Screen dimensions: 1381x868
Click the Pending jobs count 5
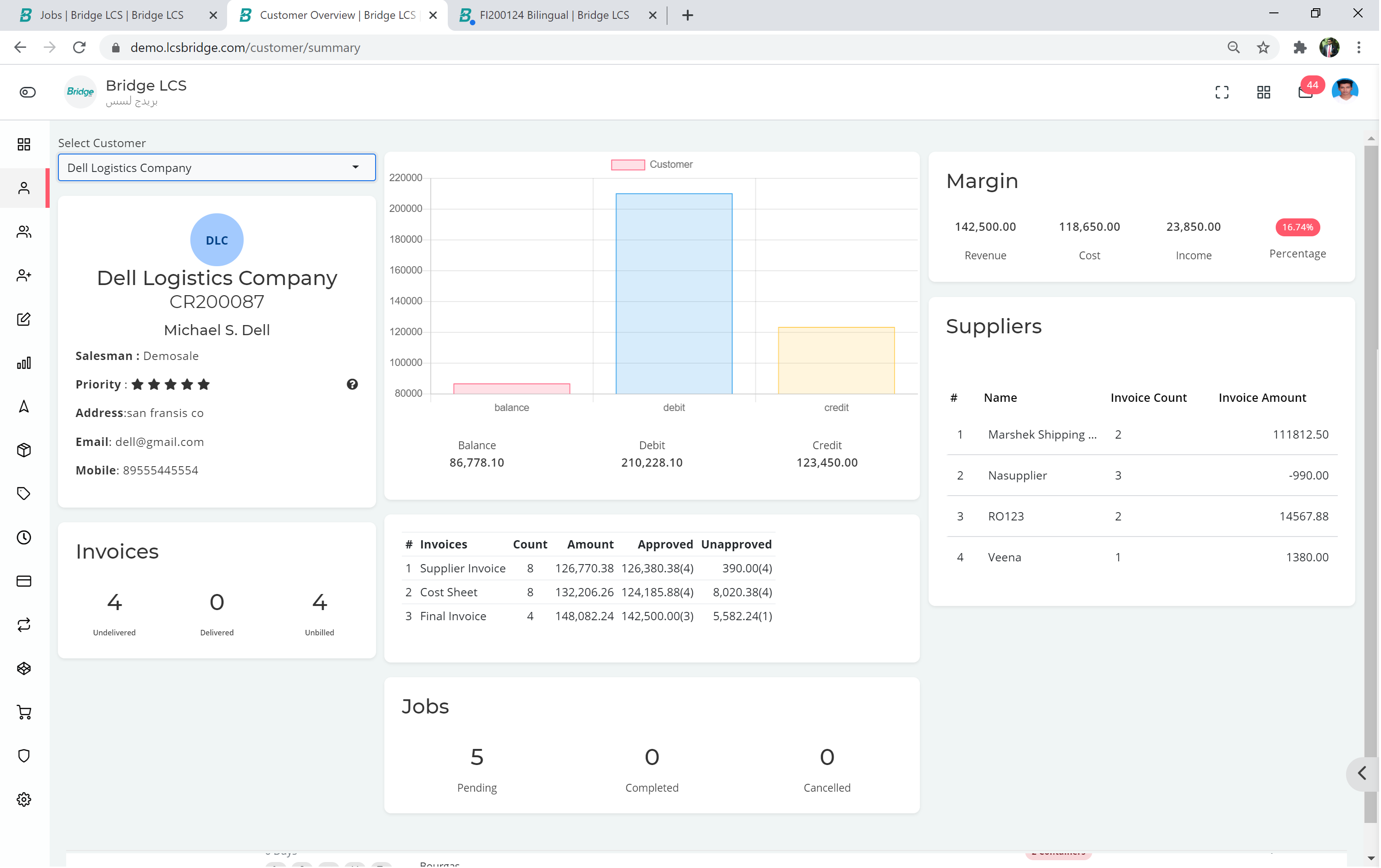tap(477, 757)
